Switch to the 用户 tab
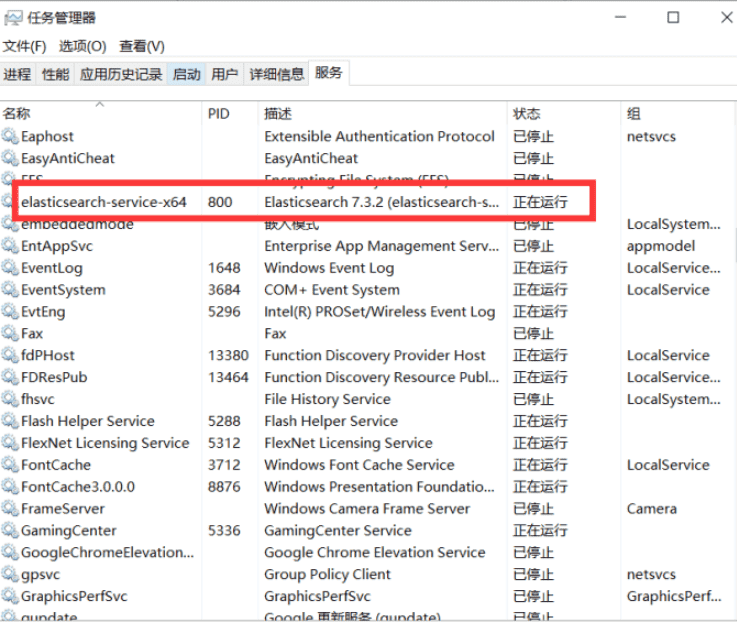 click(224, 74)
